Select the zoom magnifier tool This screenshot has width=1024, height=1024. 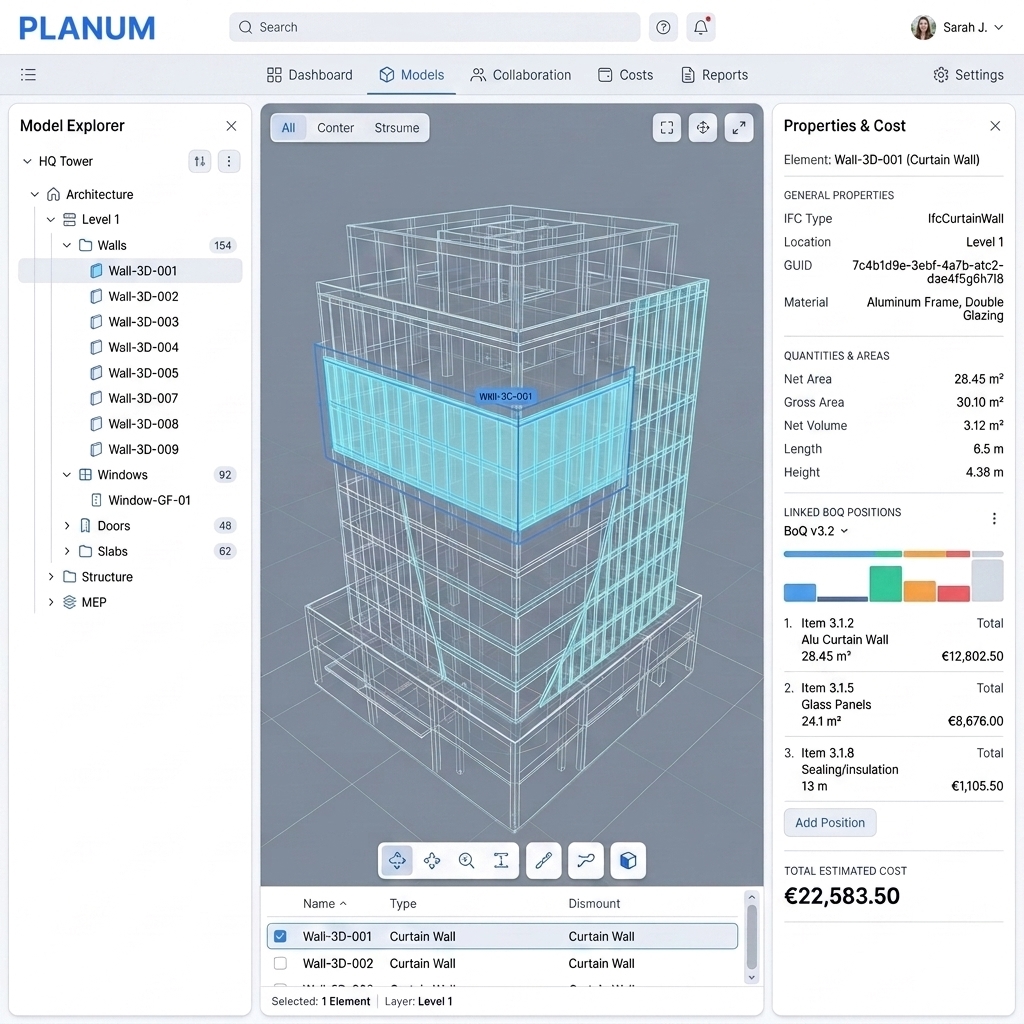466,861
